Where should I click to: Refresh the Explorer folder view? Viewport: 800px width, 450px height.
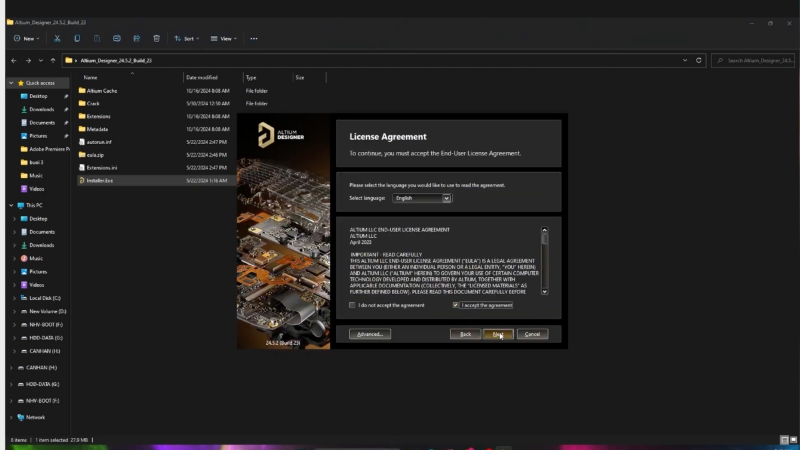[x=698, y=60]
